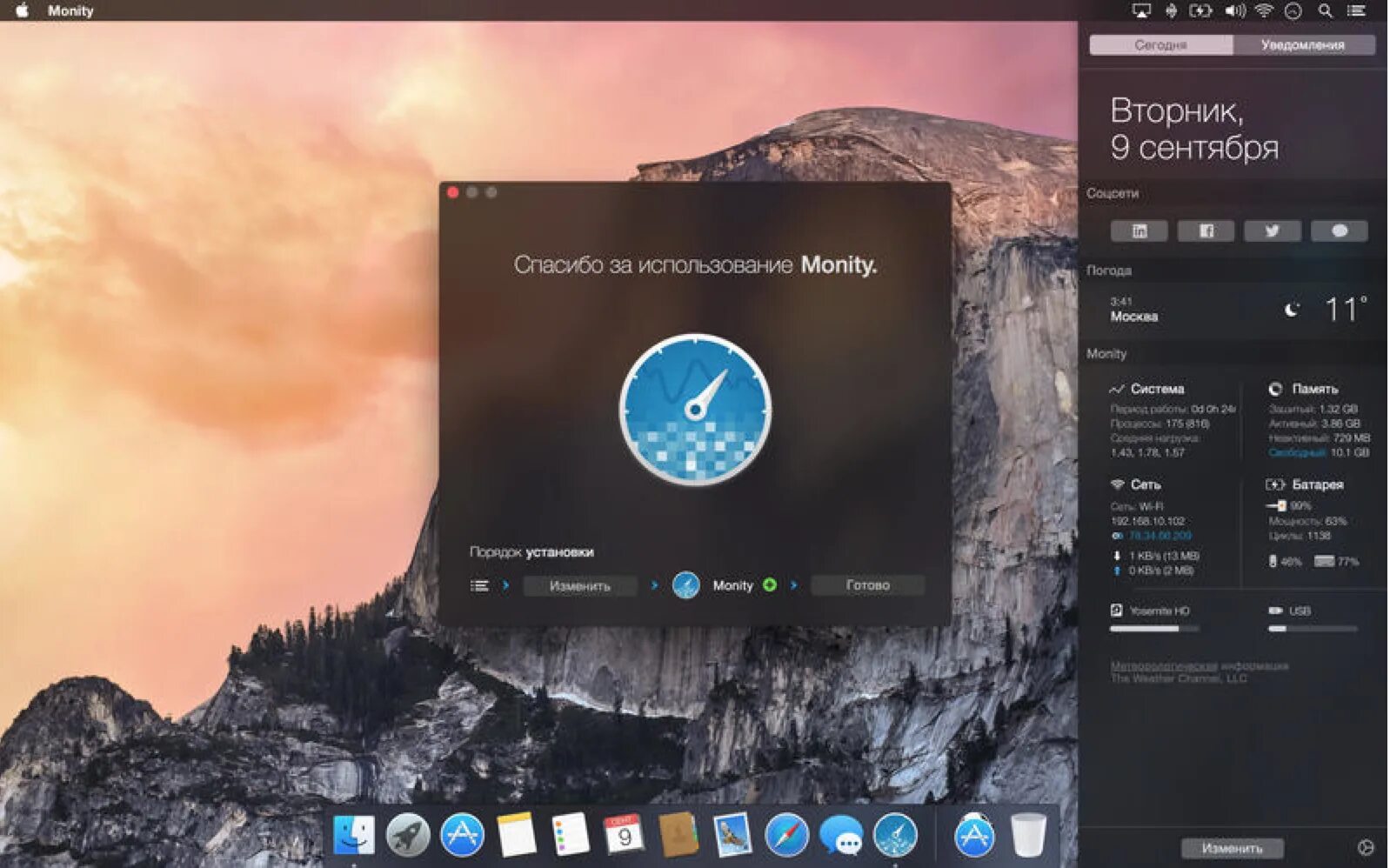Launch Safari from the Dock
Viewport: 1390px width, 868px height.
tap(786, 836)
